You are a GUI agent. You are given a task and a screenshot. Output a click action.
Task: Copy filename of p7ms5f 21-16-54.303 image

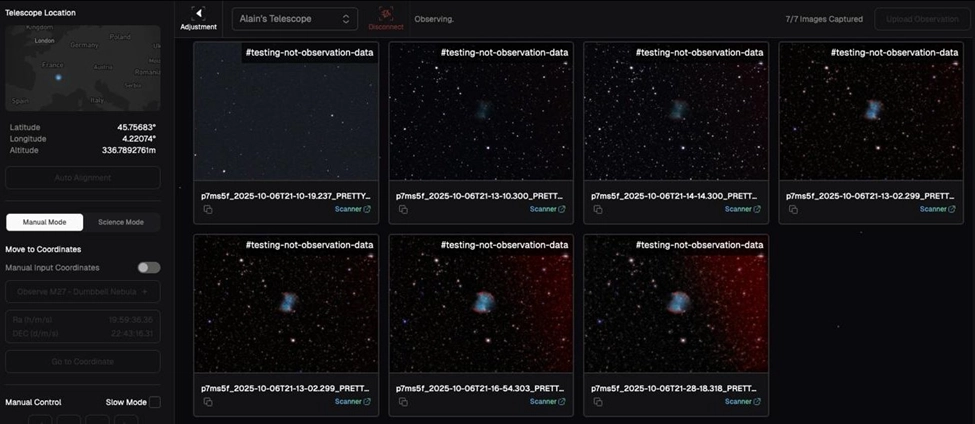pyautogui.click(x=403, y=402)
